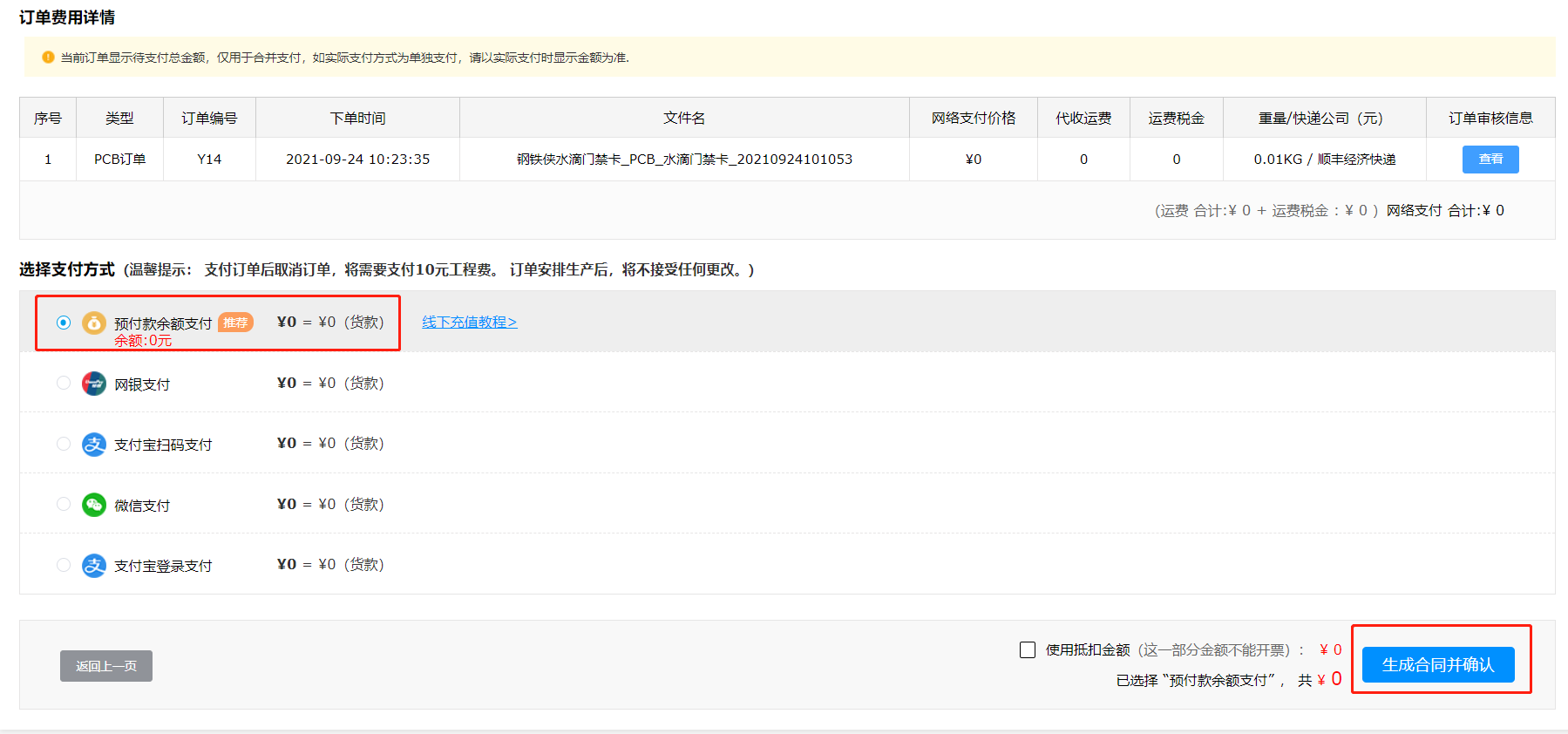Click the 代收运费 column header
This screenshot has height=734, width=1568.
click(x=1083, y=118)
